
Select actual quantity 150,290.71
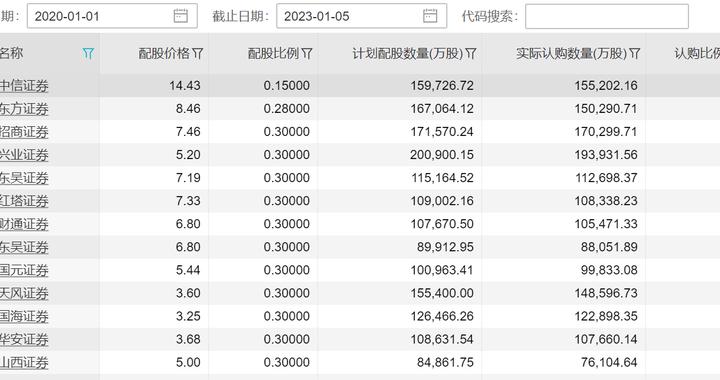coord(606,109)
